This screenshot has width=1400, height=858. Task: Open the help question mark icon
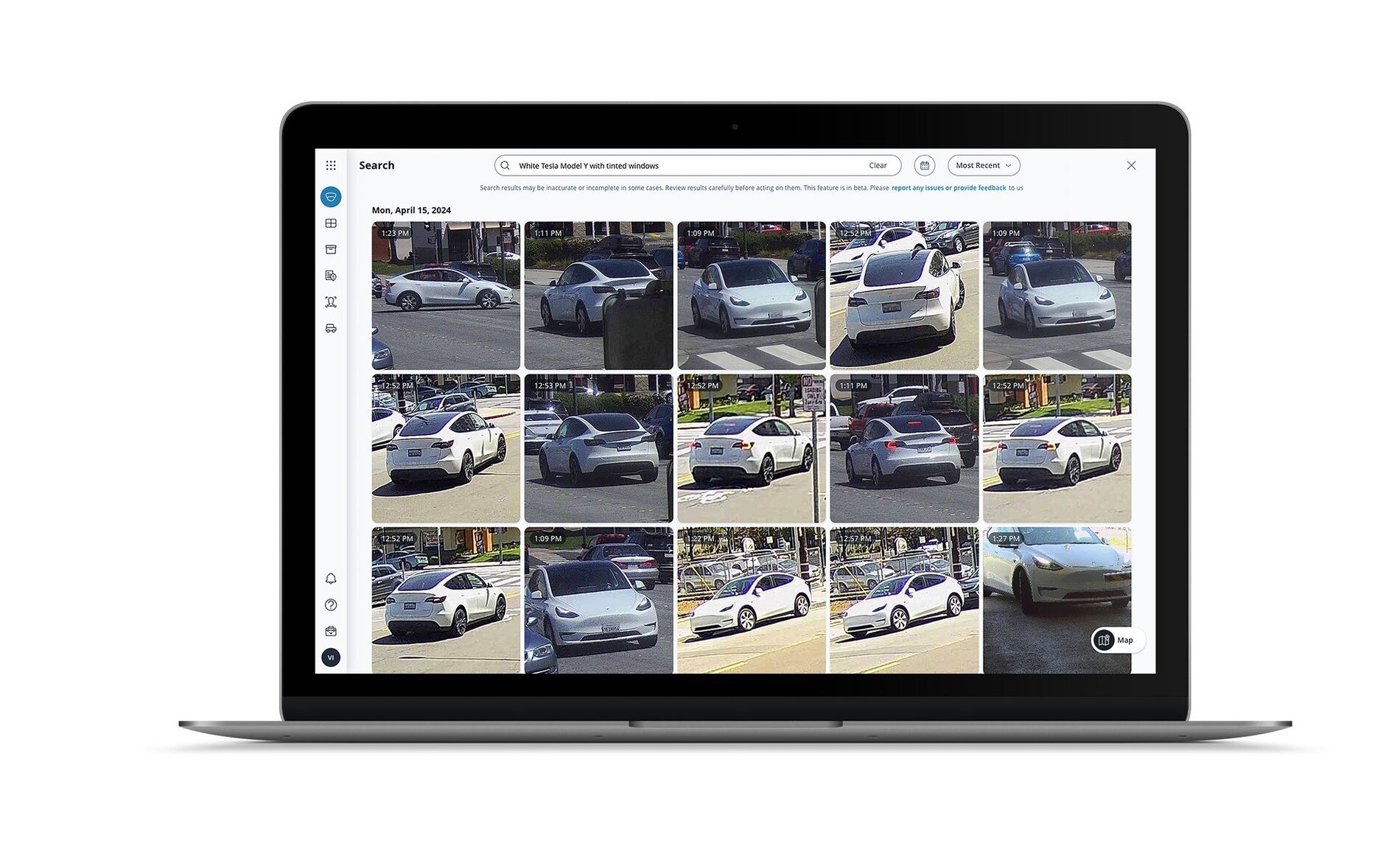point(331,604)
